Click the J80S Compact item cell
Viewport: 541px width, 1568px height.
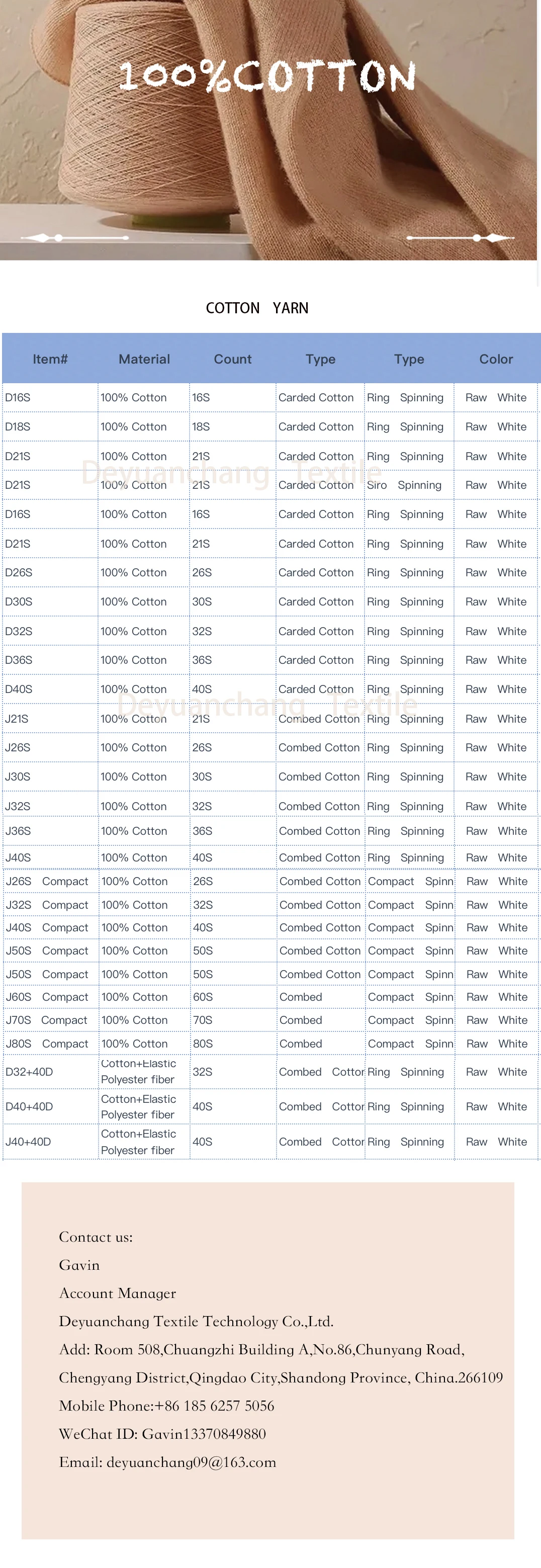[47, 1043]
